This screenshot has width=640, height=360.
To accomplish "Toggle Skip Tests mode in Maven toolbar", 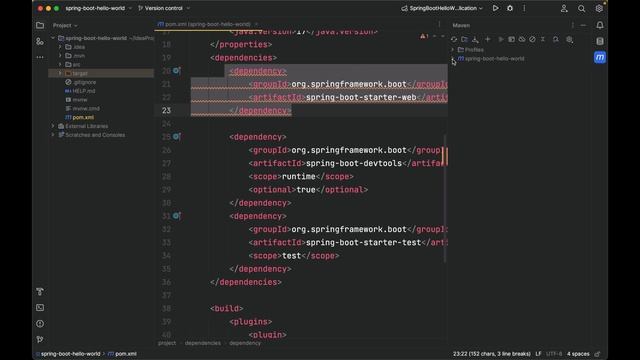I will click(532, 39).
